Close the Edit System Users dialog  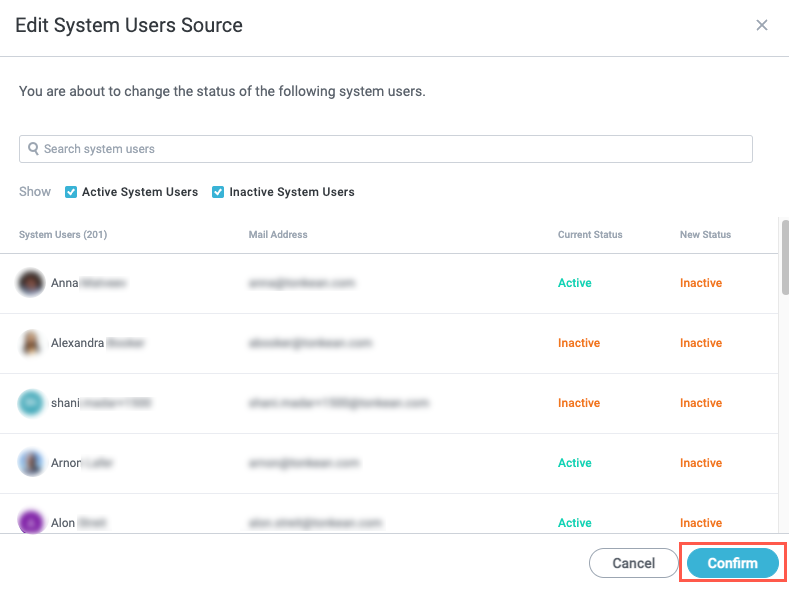762,25
